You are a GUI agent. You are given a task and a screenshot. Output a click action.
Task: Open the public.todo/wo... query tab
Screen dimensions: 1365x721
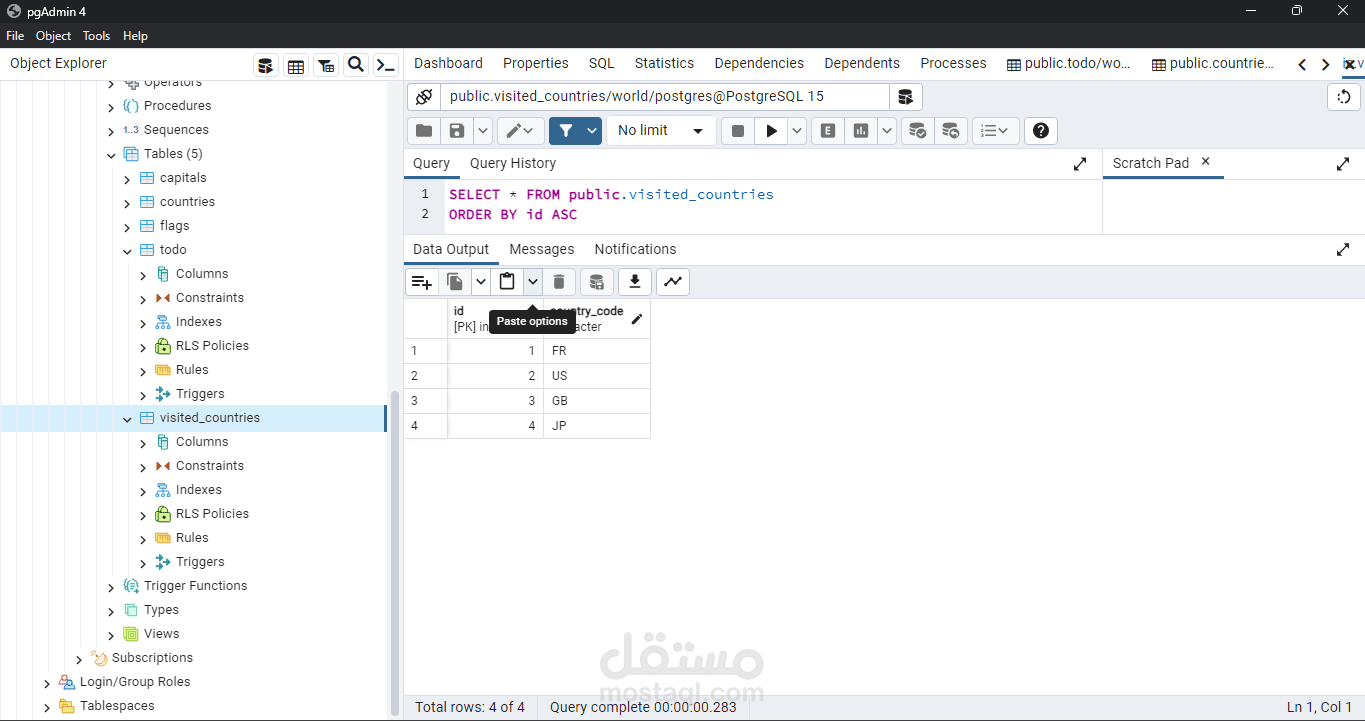[1069, 63]
